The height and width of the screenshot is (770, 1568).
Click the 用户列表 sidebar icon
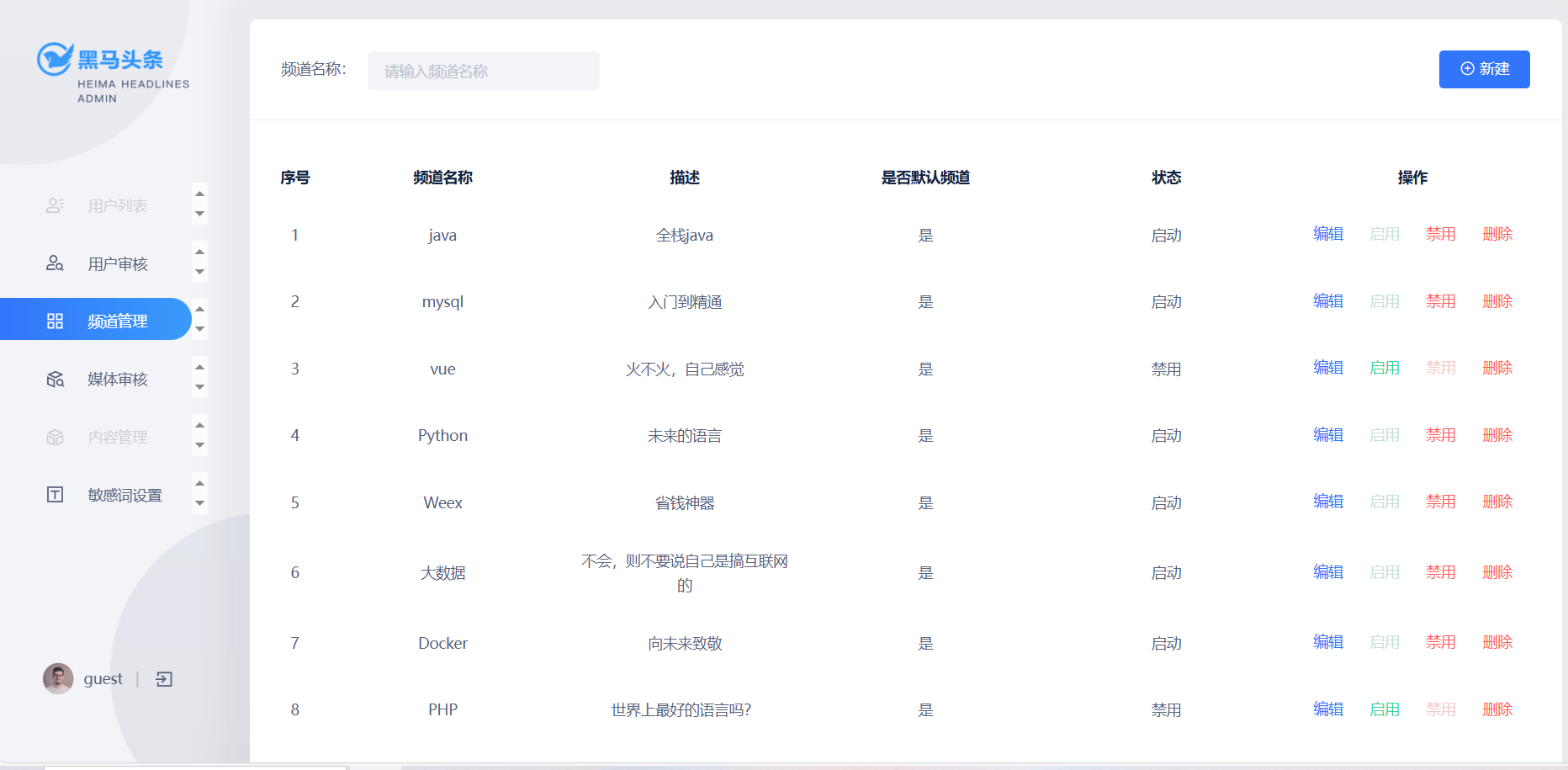pyautogui.click(x=55, y=205)
